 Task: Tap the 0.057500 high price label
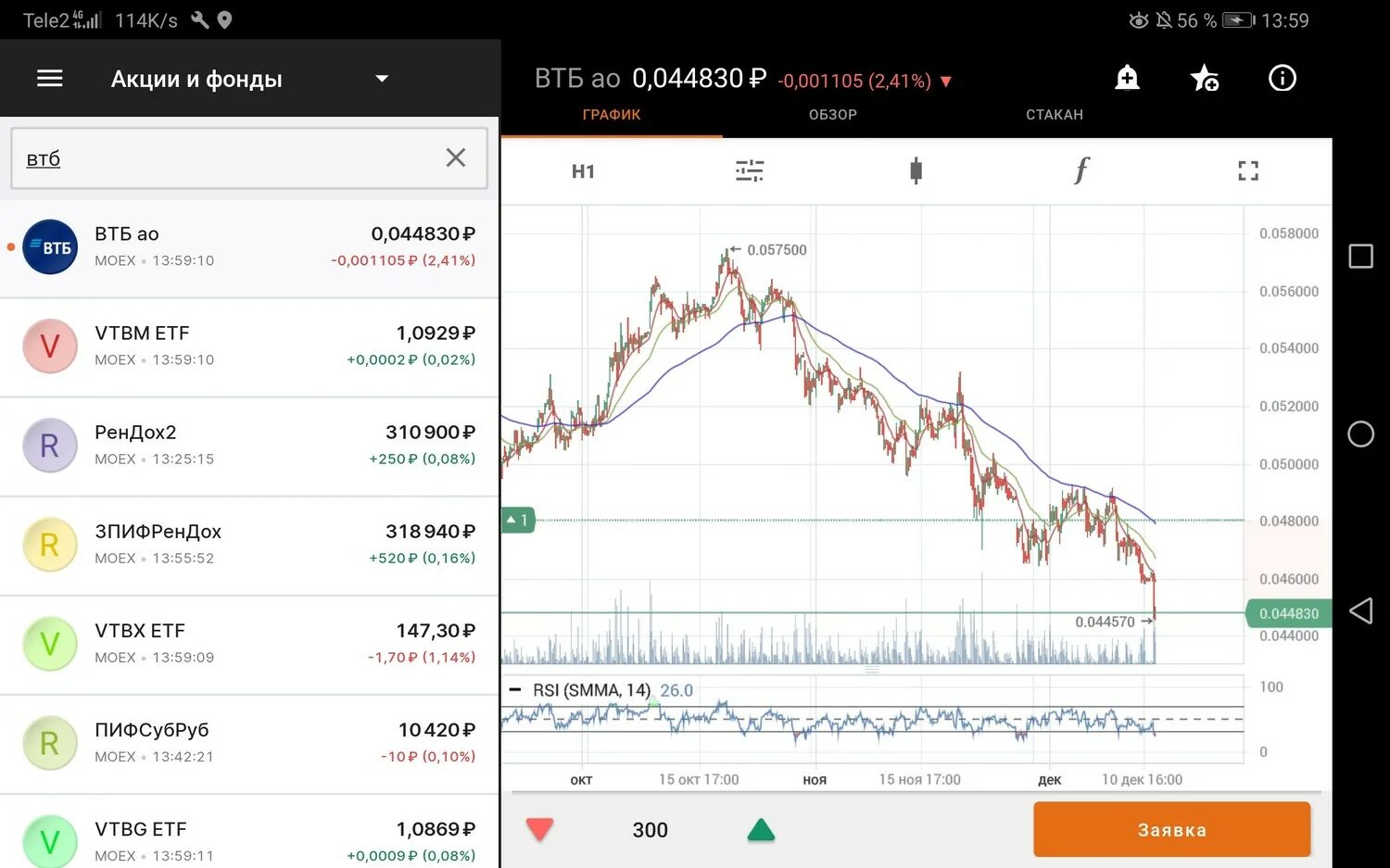click(777, 250)
